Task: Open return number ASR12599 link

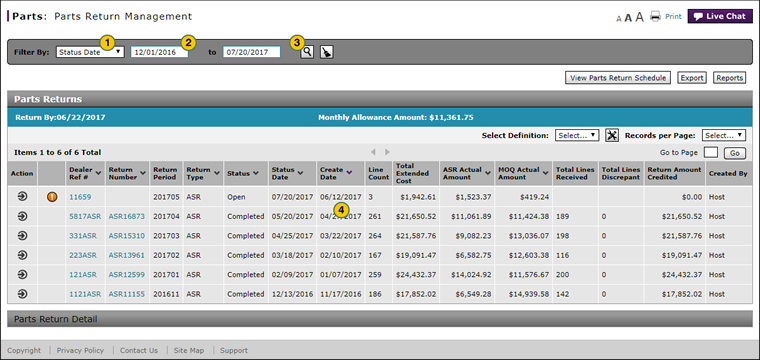Action: (x=127, y=275)
